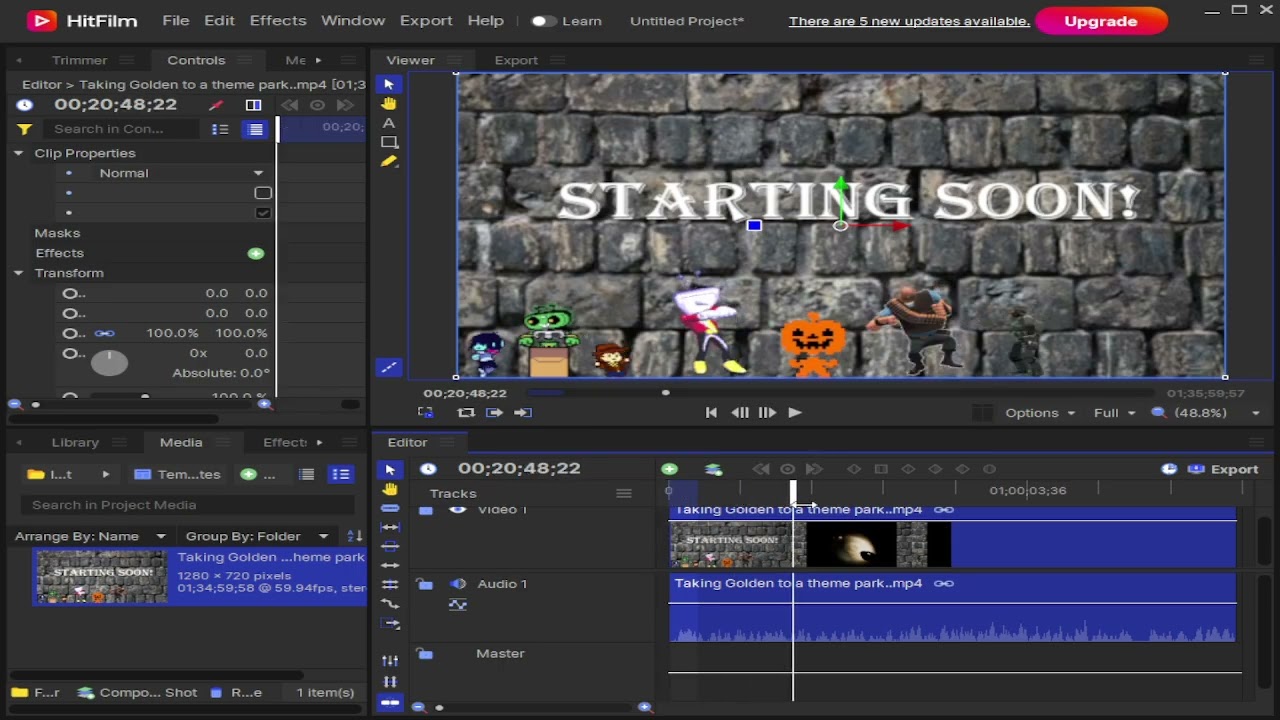
Task: Toggle the Audio 1 track lock
Action: tap(425, 584)
